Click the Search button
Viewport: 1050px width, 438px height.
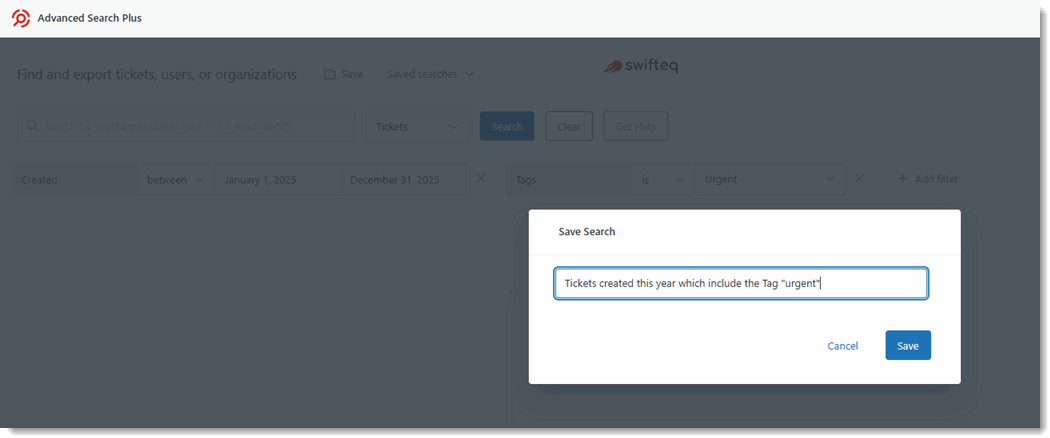507,127
